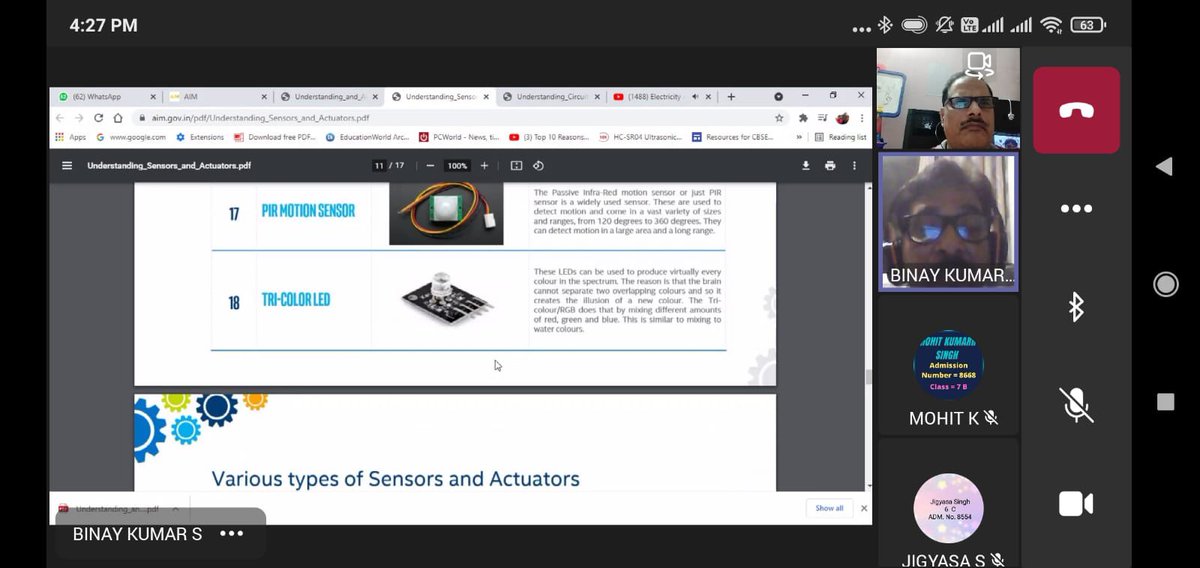
Task: Zoom in the PDF with plus
Action: coord(484,165)
